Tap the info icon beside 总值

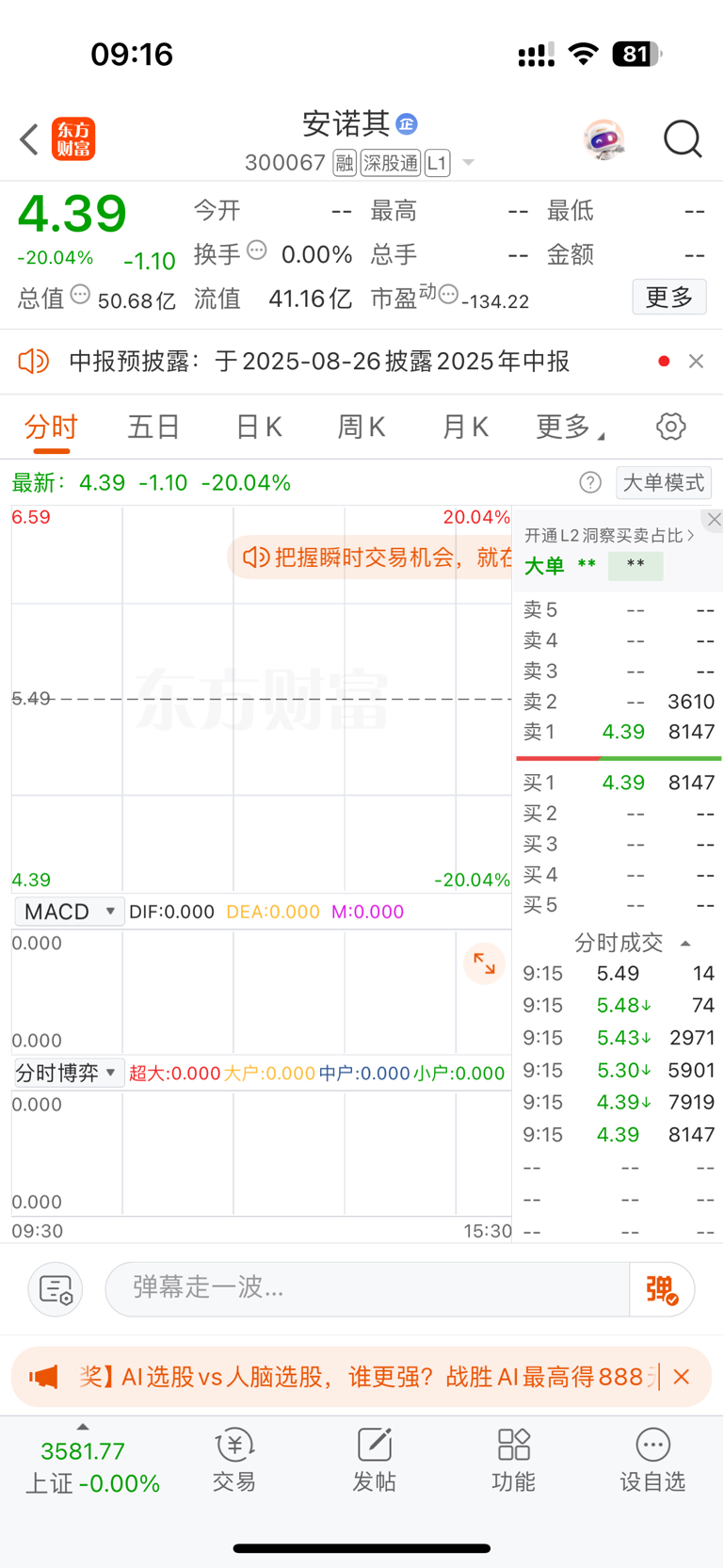(x=81, y=295)
